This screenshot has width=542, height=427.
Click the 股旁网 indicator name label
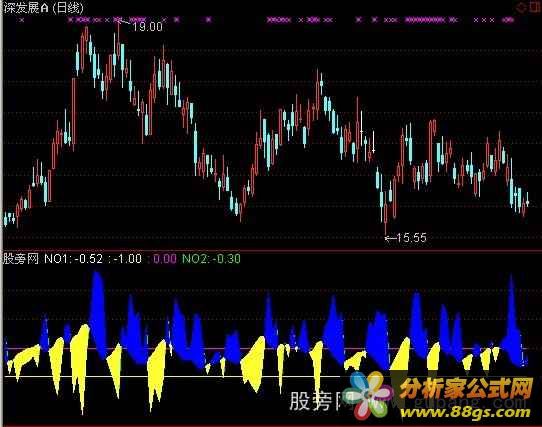point(21,259)
